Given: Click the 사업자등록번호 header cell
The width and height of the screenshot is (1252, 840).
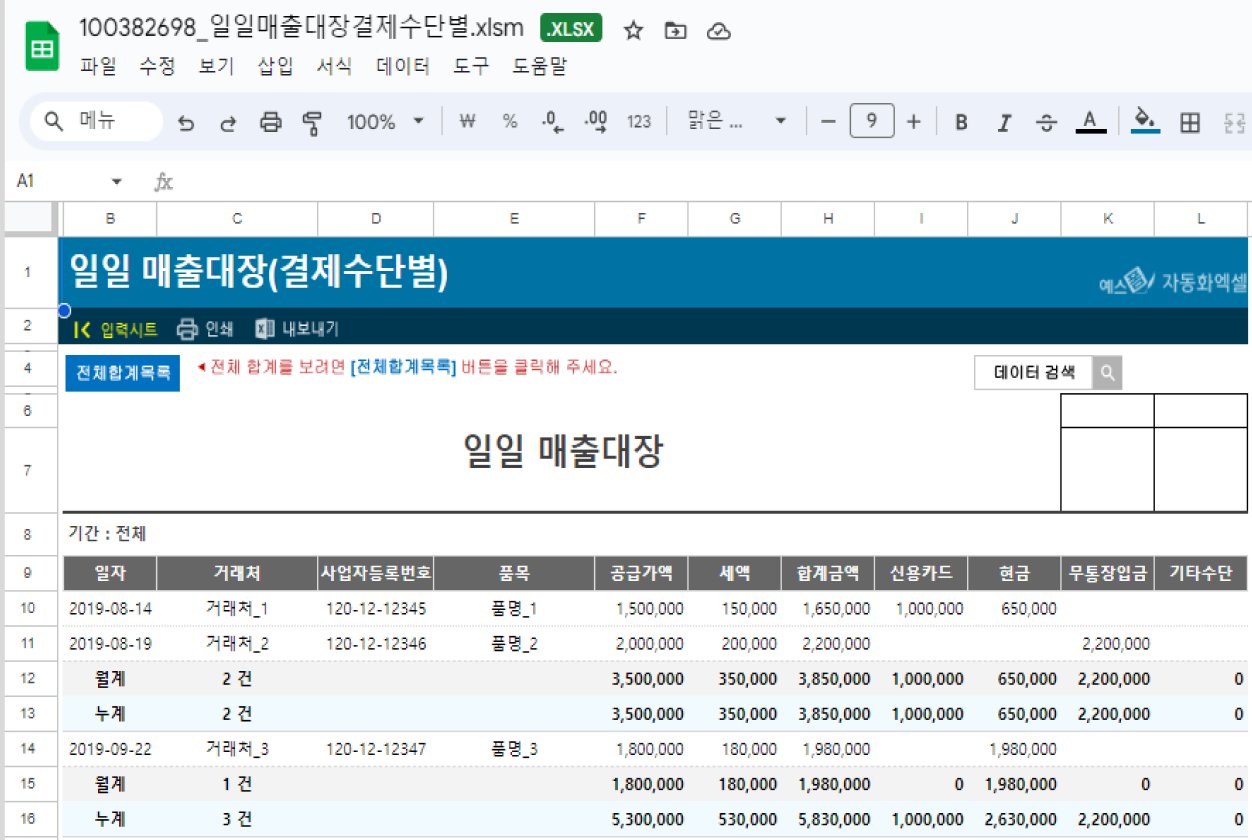Looking at the screenshot, I should [x=375, y=573].
